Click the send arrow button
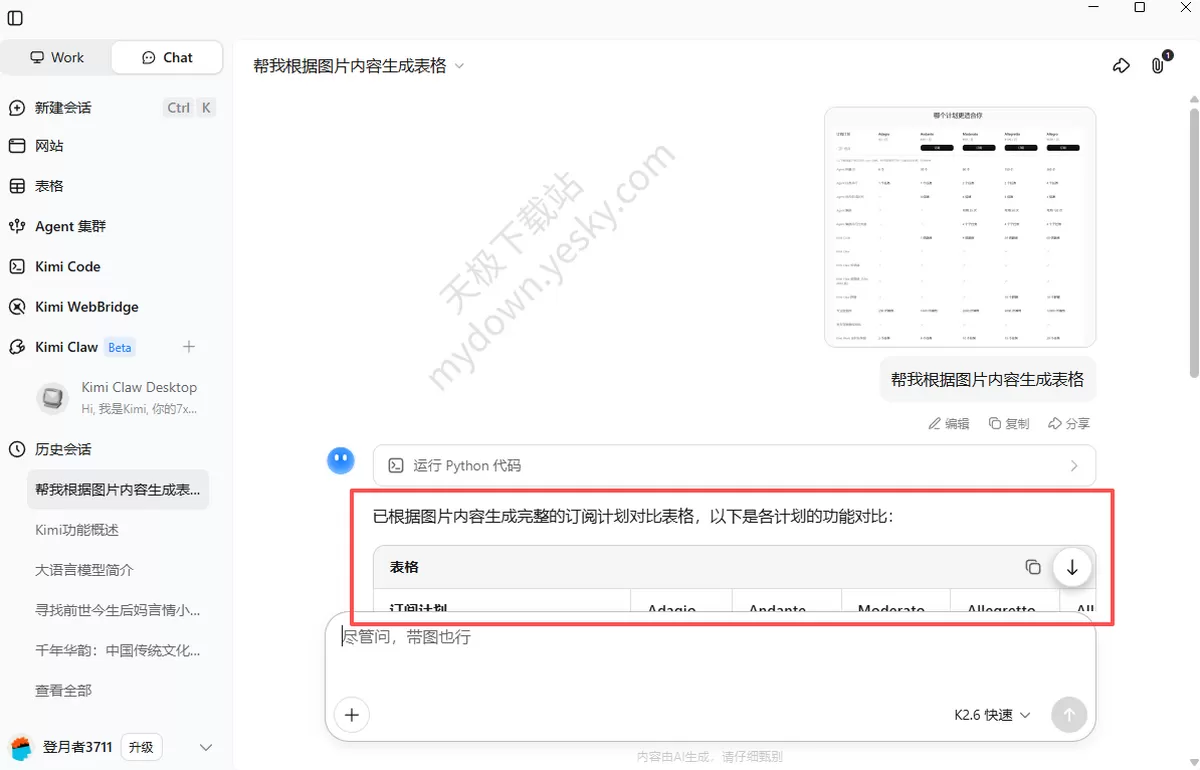The image size is (1200, 770). [1069, 715]
